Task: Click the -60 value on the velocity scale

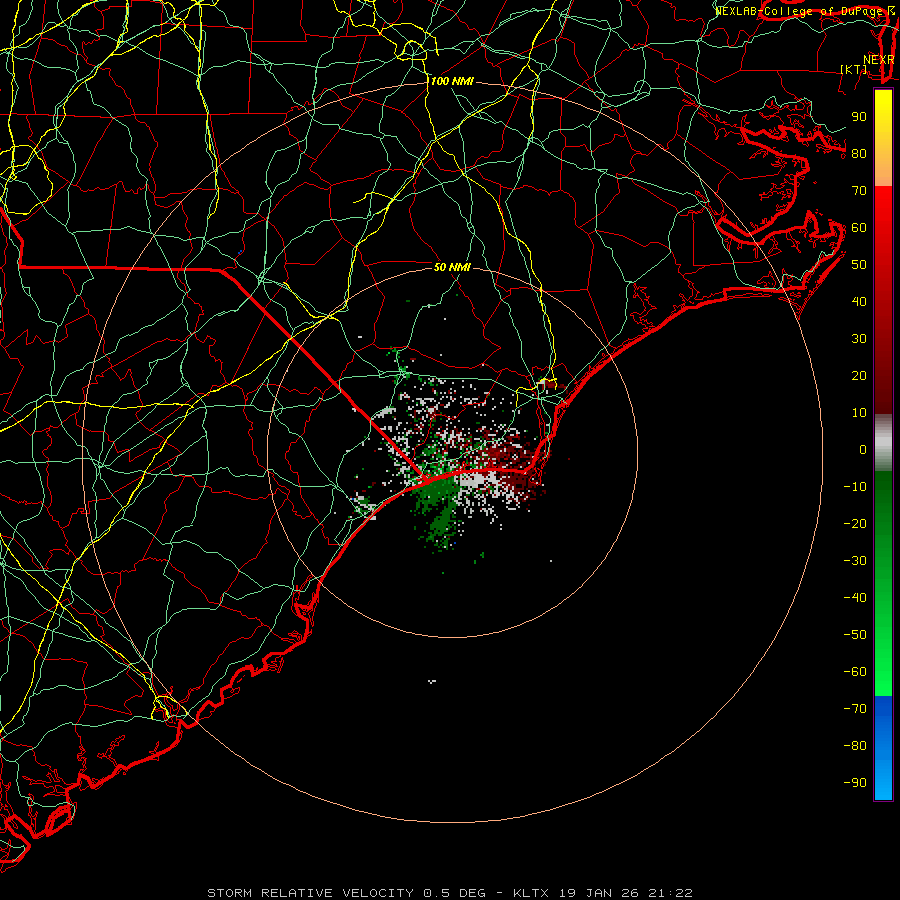Action: [x=855, y=672]
